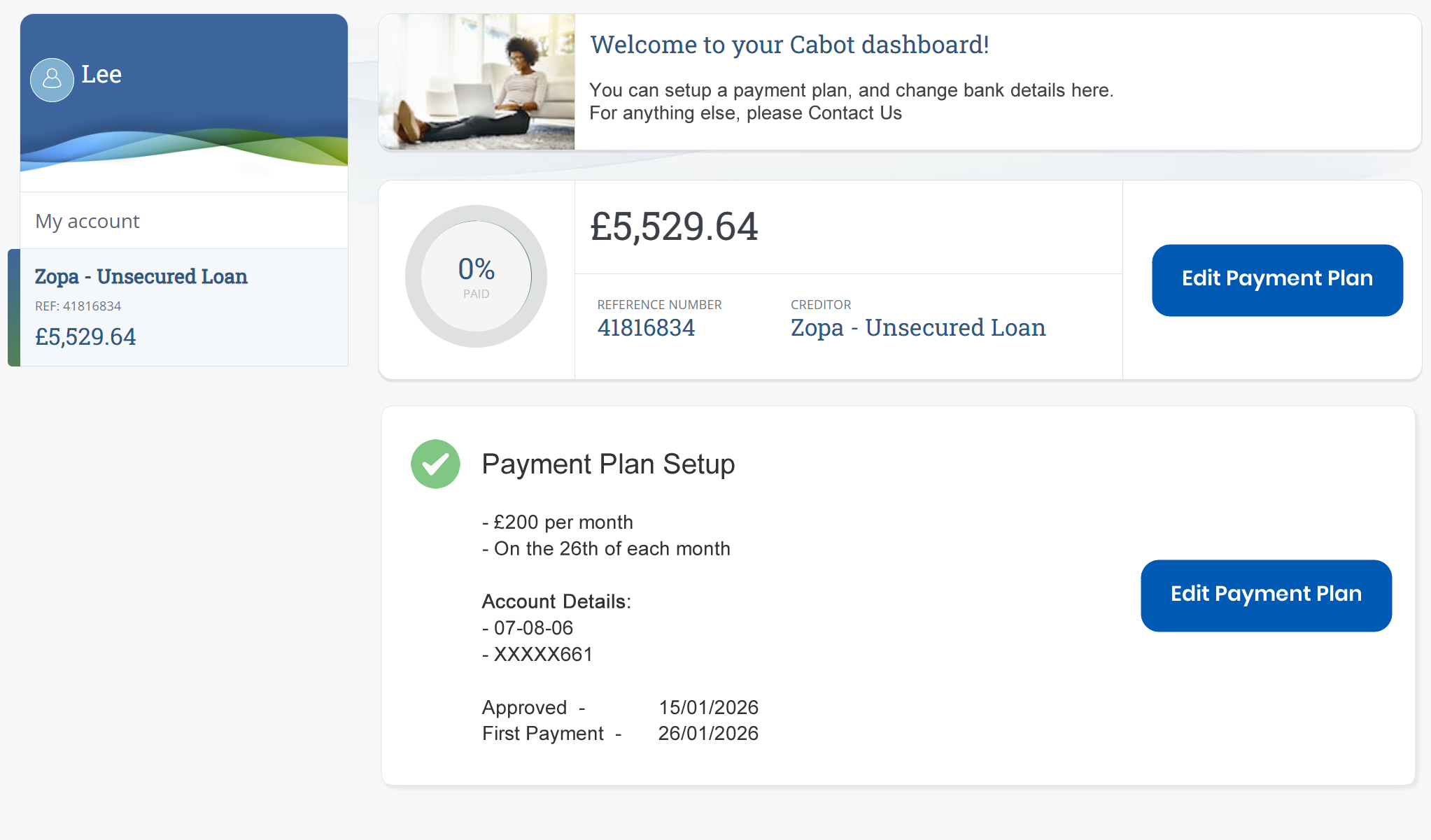Click the Lee username in the header
The image size is (1431, 840).
[101, 74]
